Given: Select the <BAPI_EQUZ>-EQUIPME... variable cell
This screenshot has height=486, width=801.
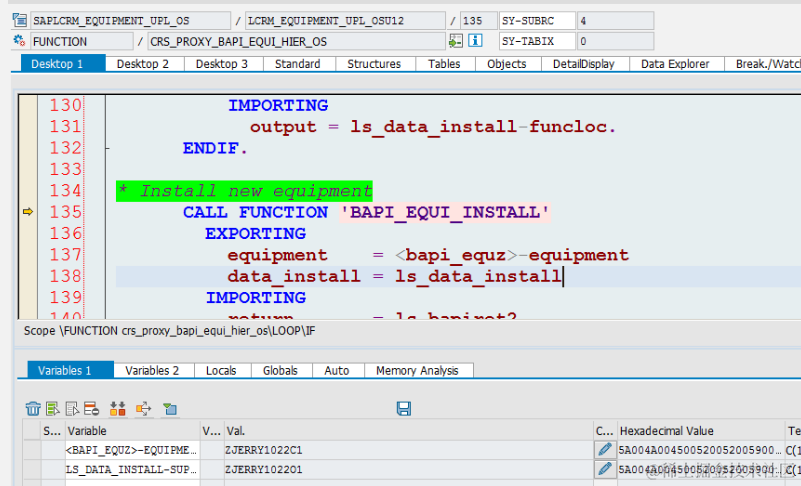Looking at the screenshot, I should pyautogui.click(x=132, y=450).
